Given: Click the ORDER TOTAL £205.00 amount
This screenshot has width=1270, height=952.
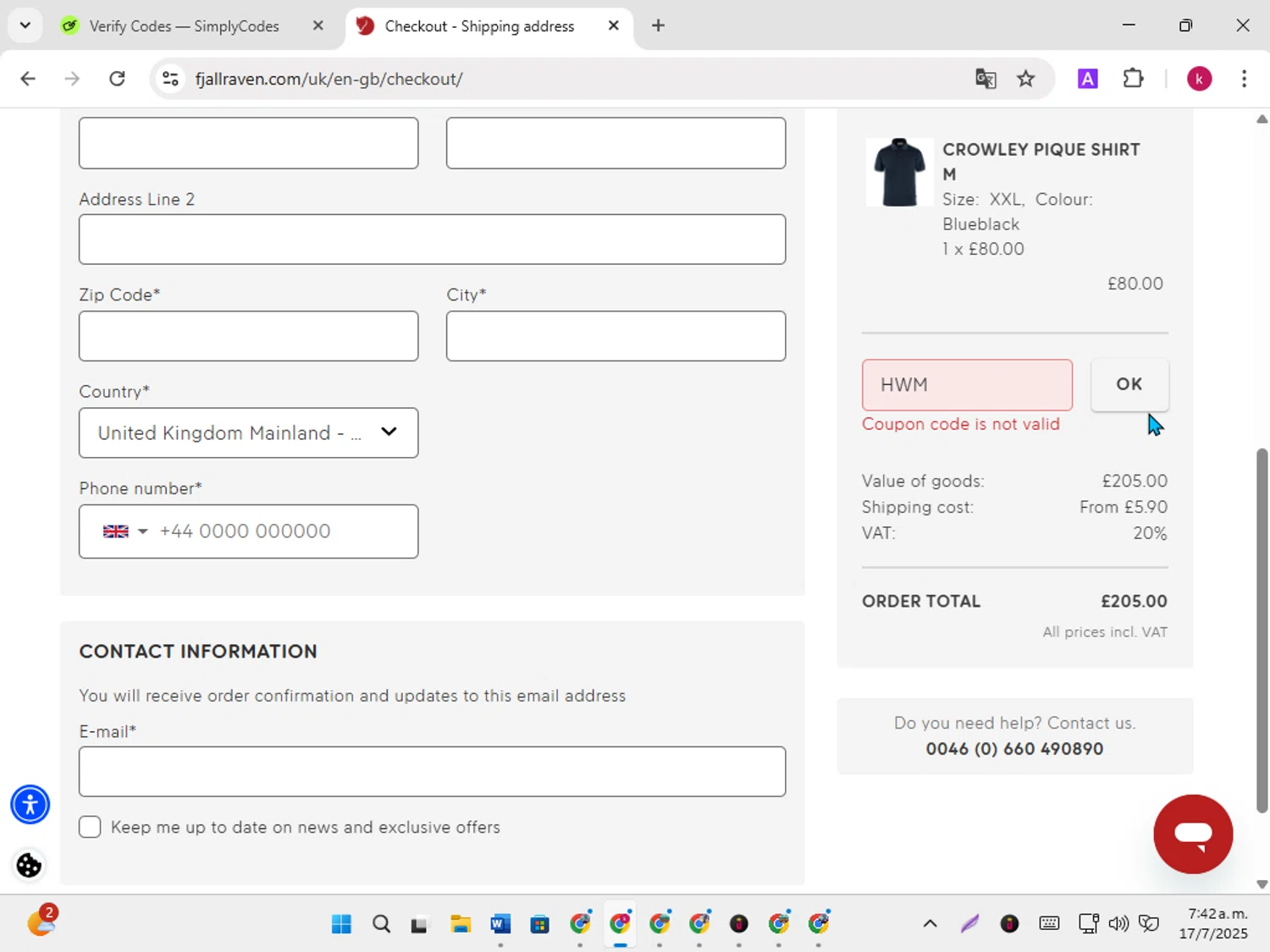Looking at the screenshot, I should click(x=1134, y=602).
